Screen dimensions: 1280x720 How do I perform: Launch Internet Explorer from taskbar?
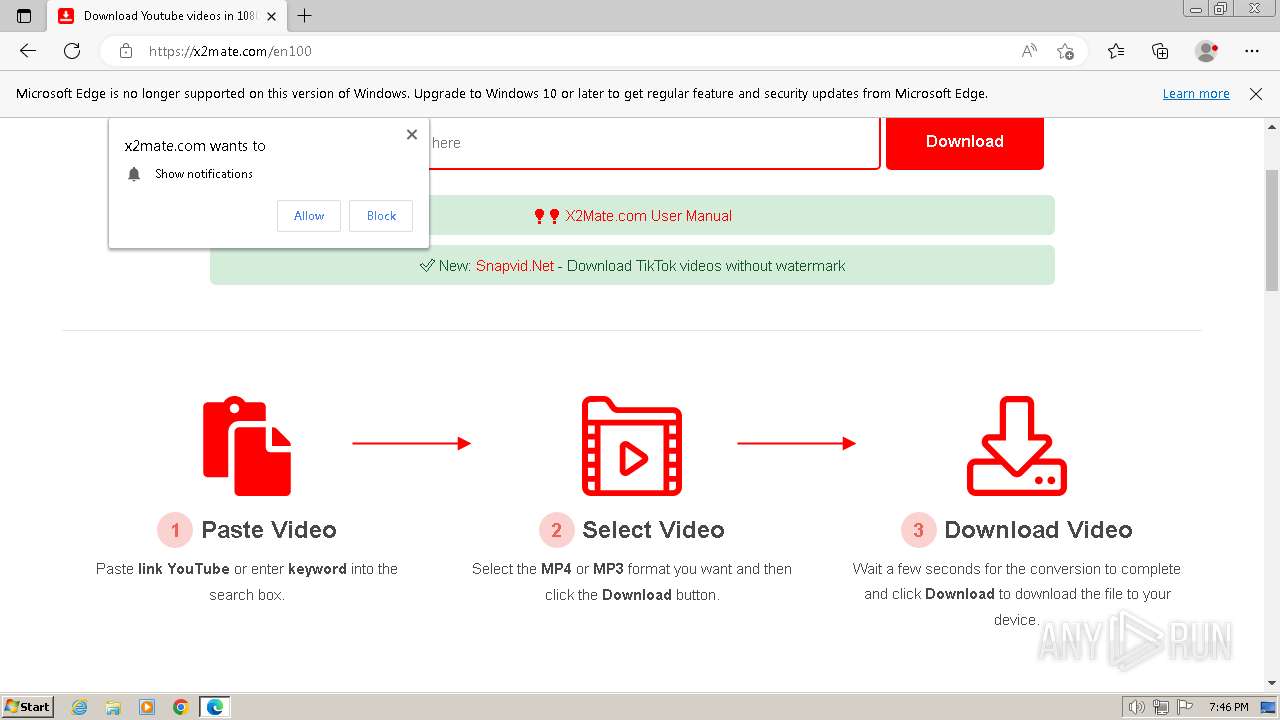click(80, 707)
